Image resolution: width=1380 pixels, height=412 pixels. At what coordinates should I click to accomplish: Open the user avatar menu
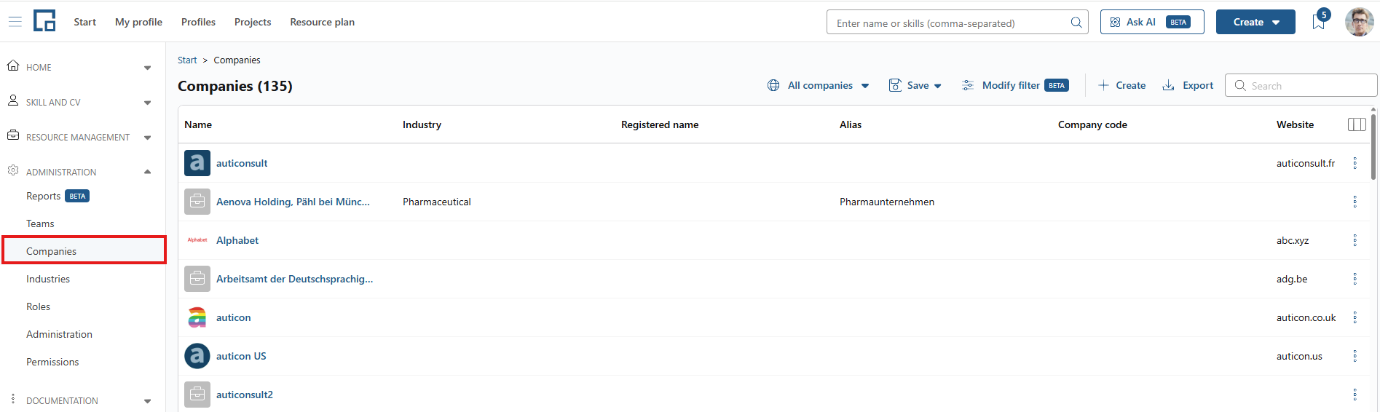[x=1359, y=22]
